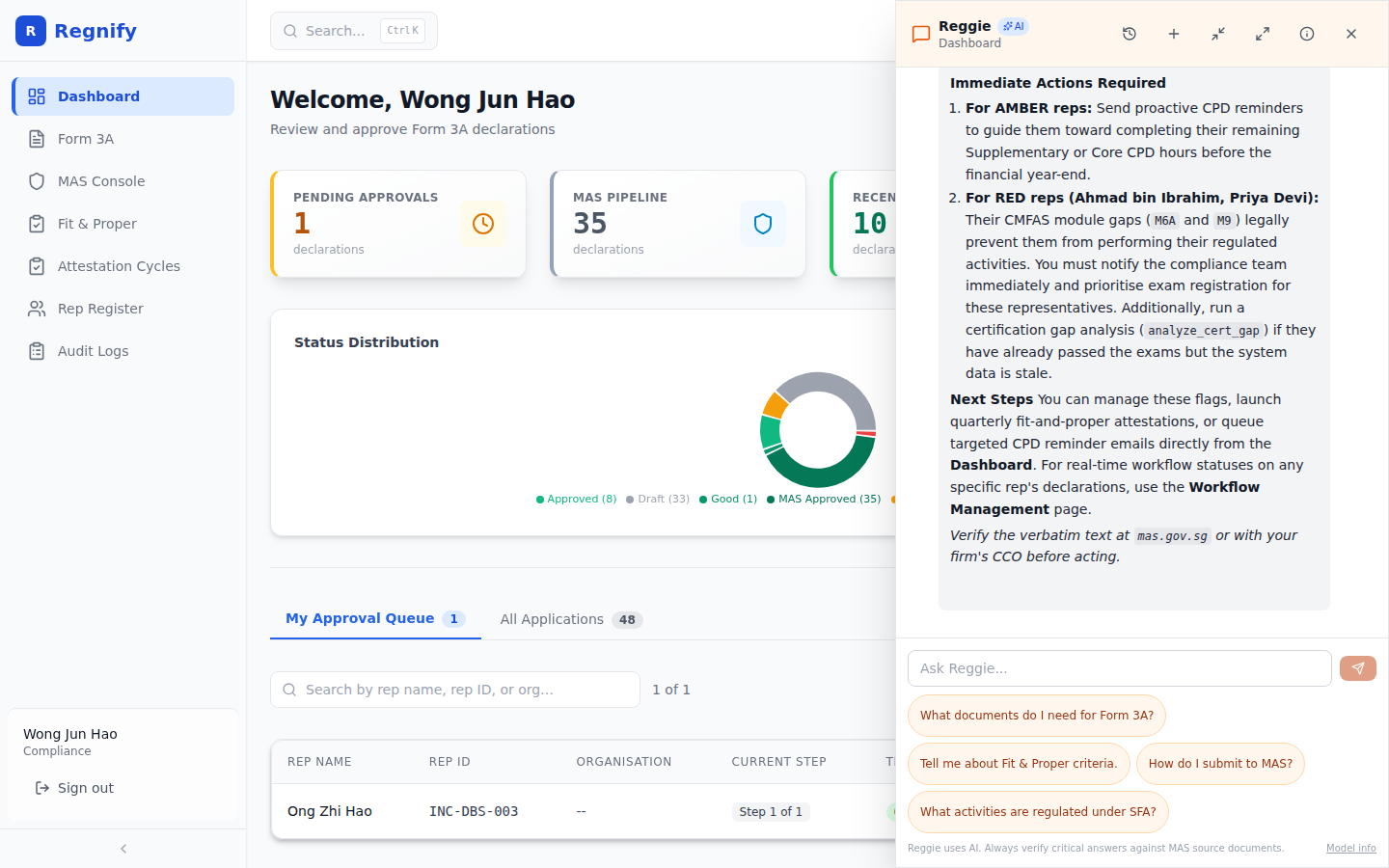Open Reggie info icon
The image size is (1389, 868).
pyautogui.click(x=1307, y=34)
